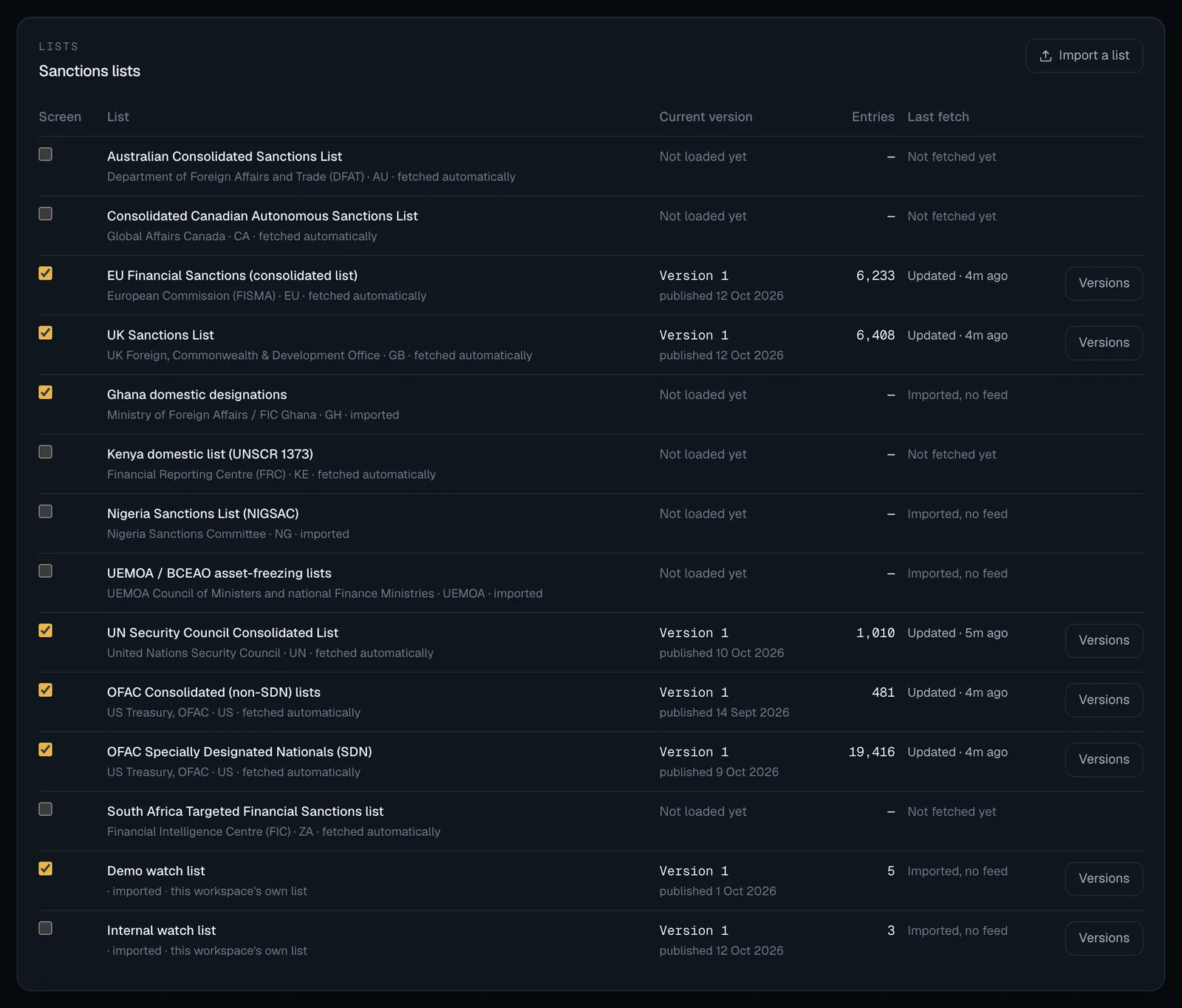Screen dimensions: 1182x1008
Task: Click the 1,010 entries value
Action: coord(875,633)
